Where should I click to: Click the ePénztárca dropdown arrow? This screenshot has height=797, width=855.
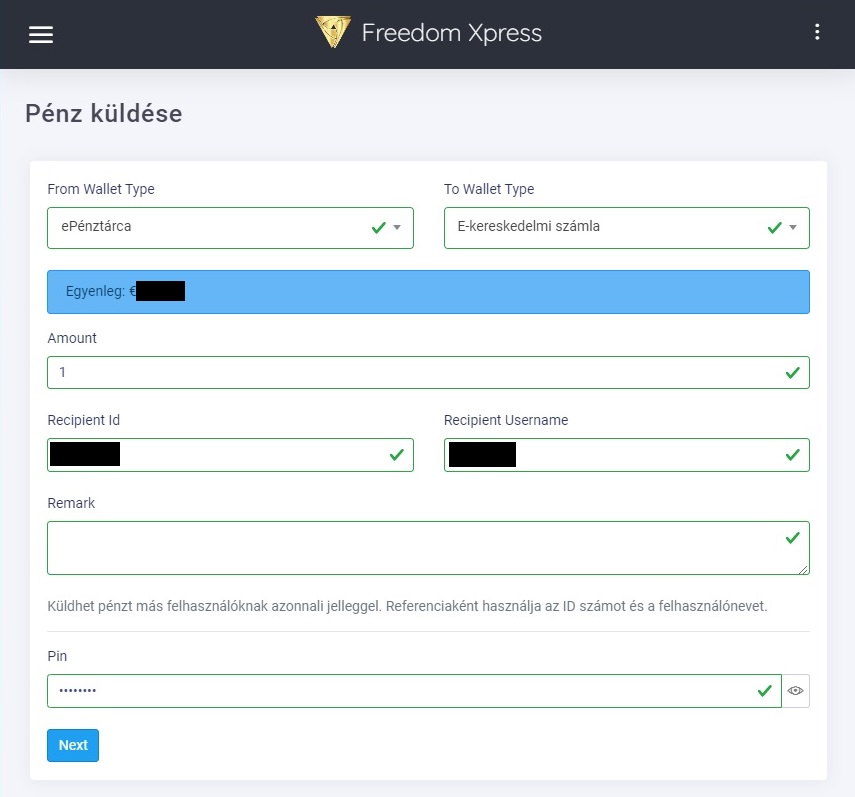397,228
